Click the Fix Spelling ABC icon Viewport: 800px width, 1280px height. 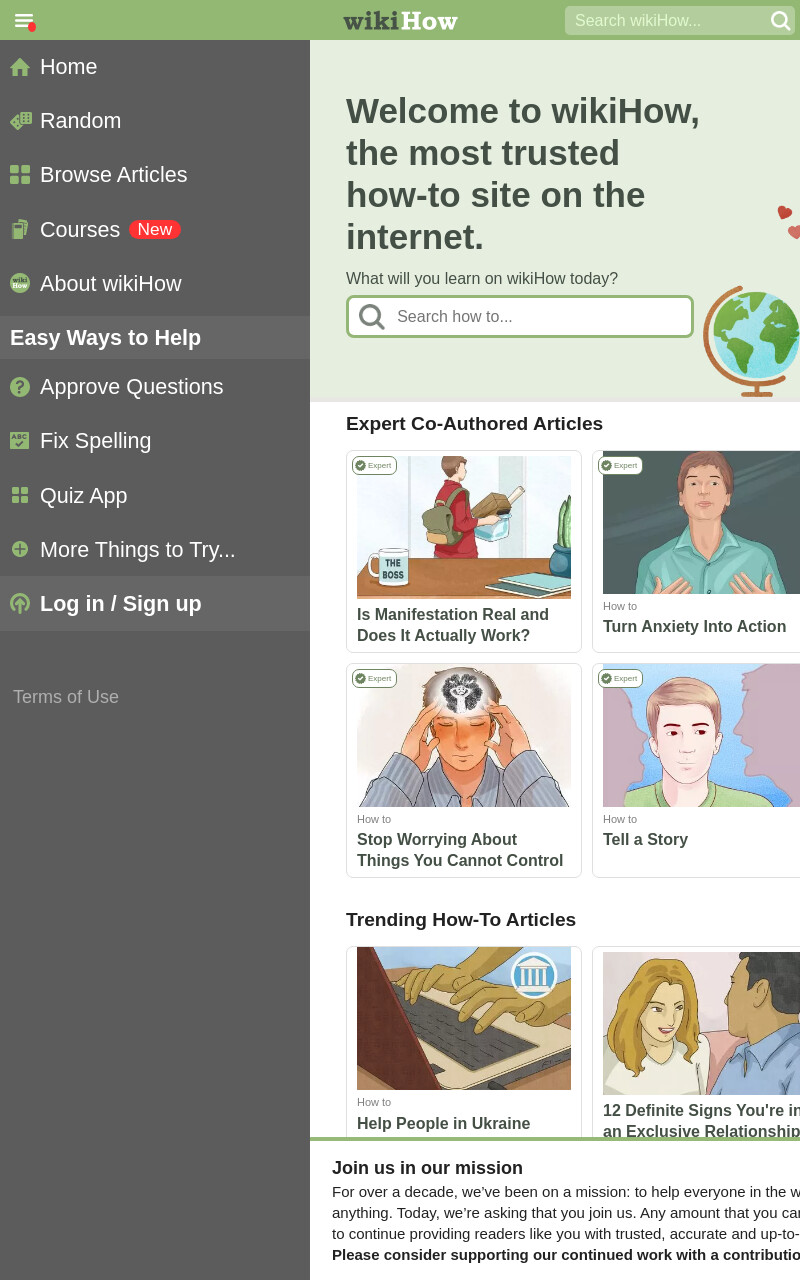(20, 441)
